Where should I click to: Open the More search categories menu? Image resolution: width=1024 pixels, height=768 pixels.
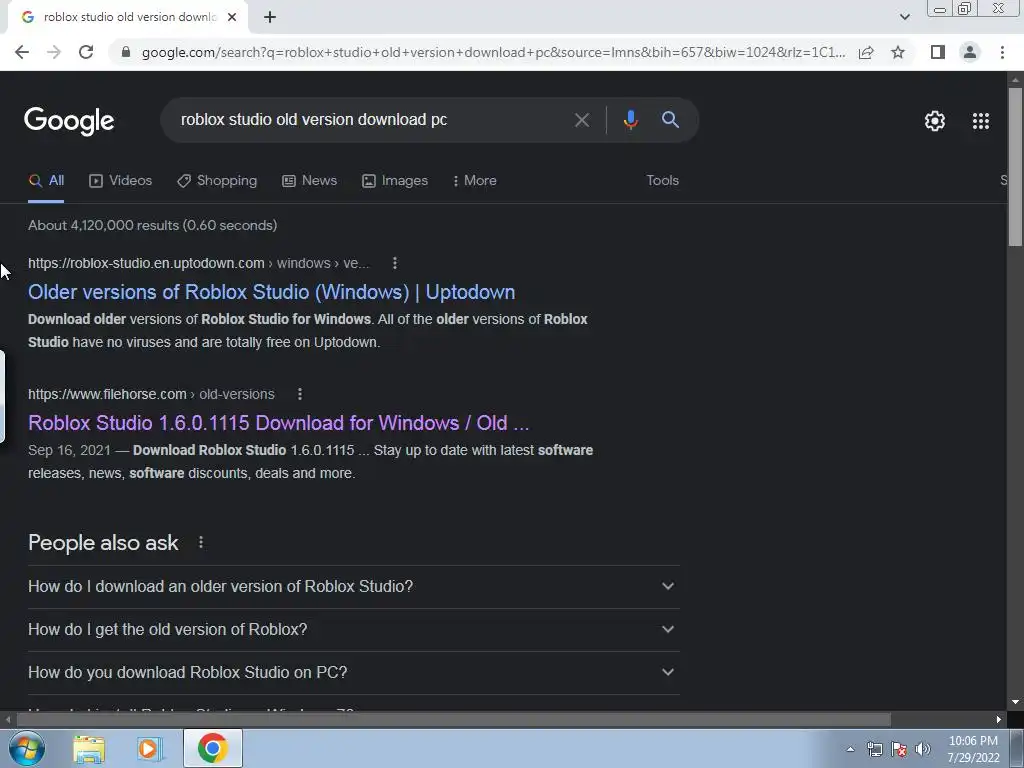[475, 181]
